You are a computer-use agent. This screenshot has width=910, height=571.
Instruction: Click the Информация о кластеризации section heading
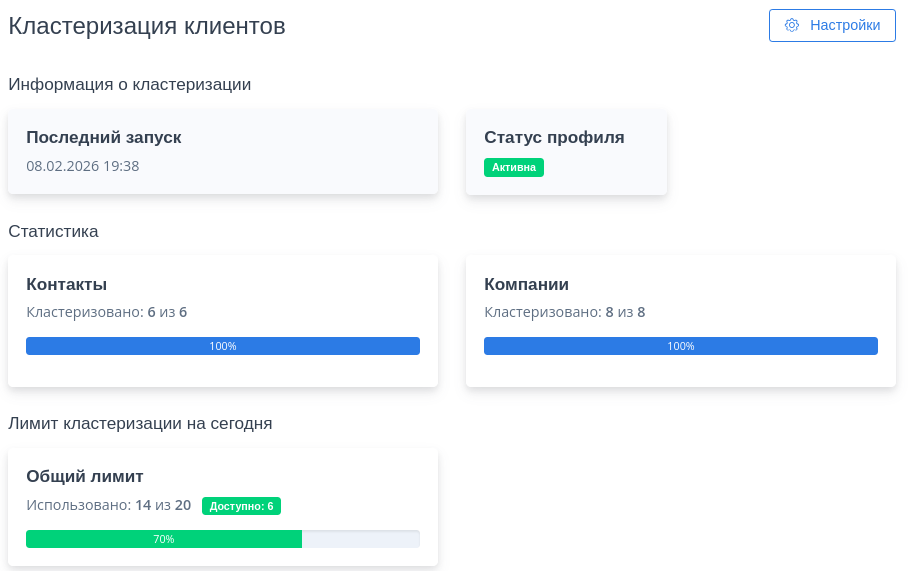click(129, 84)
